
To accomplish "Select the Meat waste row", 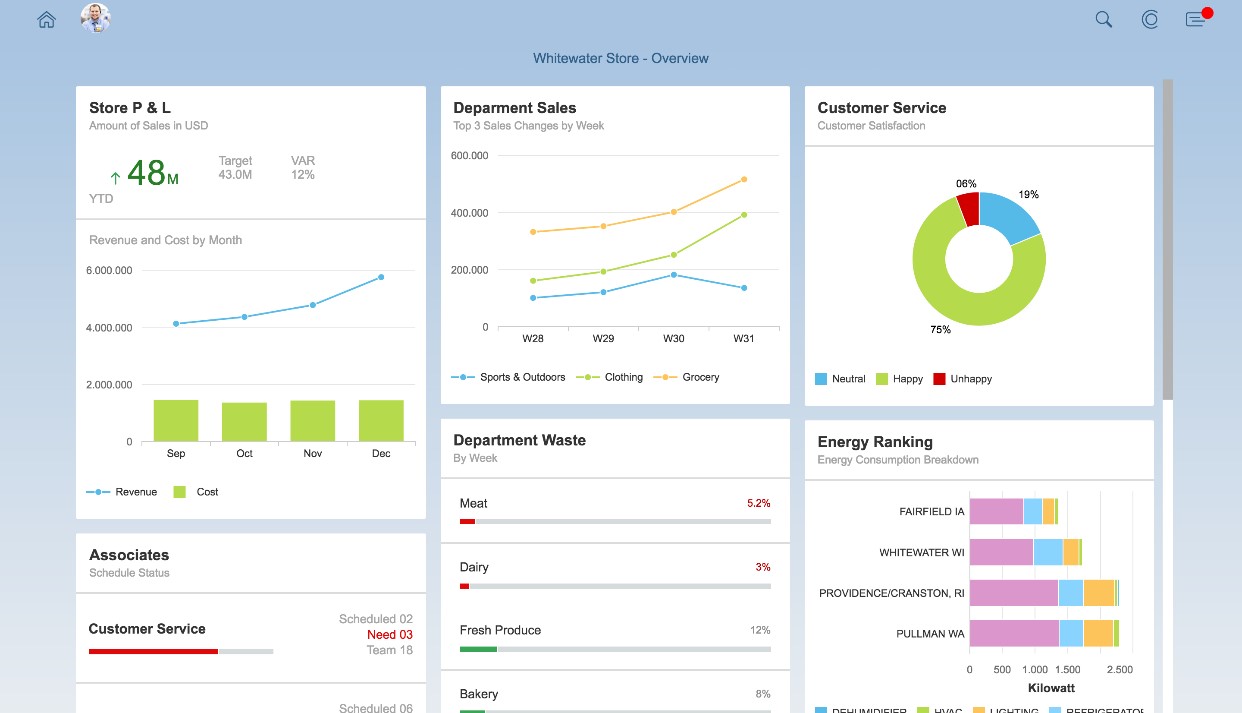I will click(x=614, y=510).
